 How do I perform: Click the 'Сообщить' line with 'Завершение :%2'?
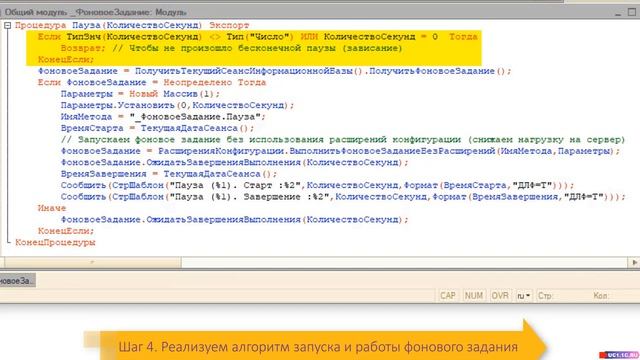point(343,197)
